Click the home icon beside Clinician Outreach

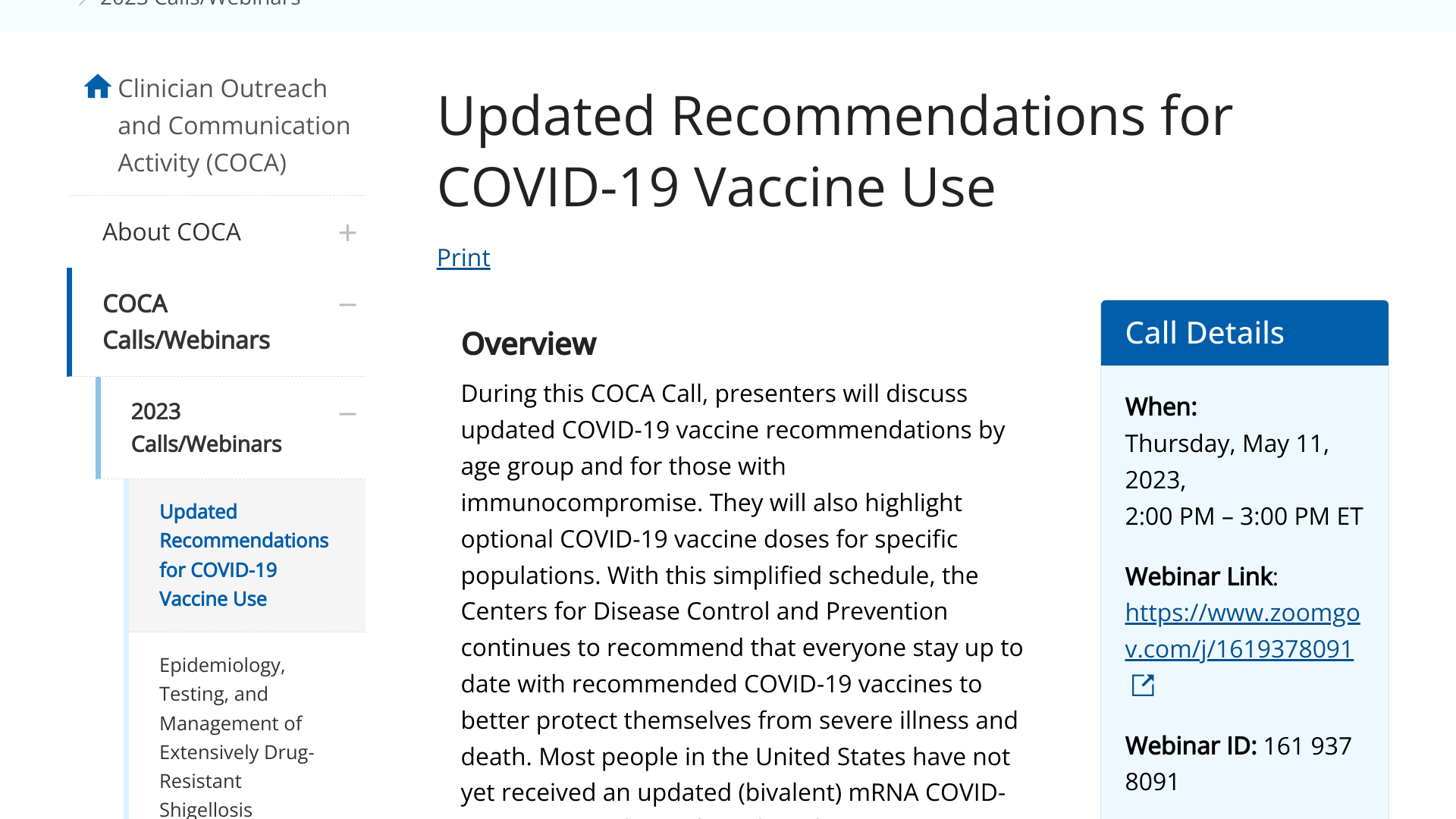[98, 86]
